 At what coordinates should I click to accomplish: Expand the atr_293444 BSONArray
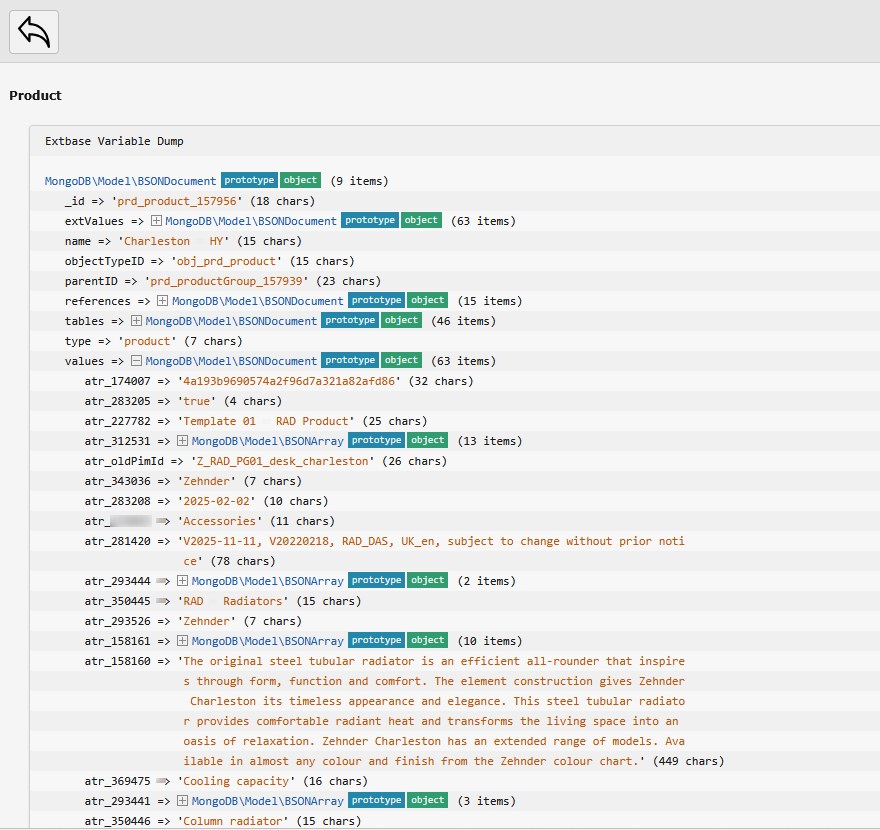(x=183, y=581)
